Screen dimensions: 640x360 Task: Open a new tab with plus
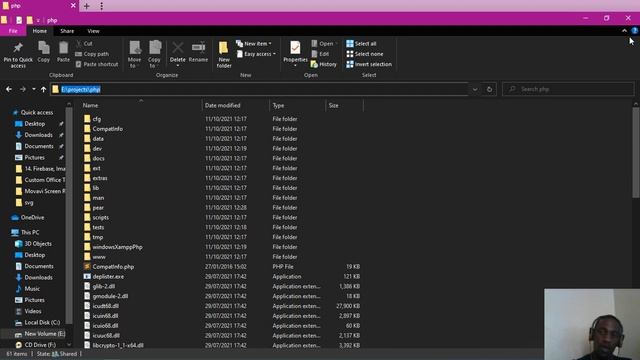tap(87, 6)
